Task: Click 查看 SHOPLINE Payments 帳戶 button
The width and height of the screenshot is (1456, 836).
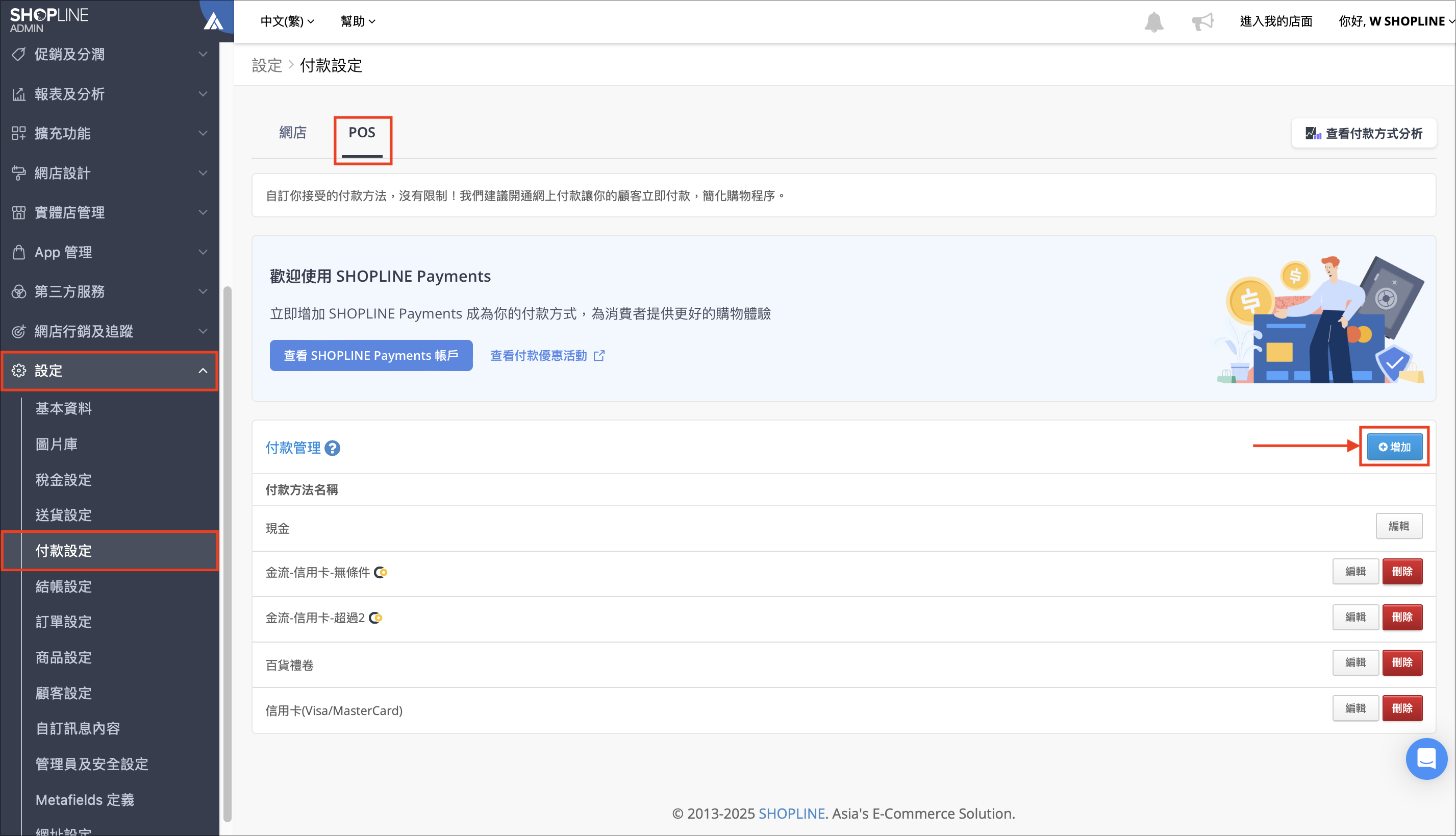Action: coord(371,355)
